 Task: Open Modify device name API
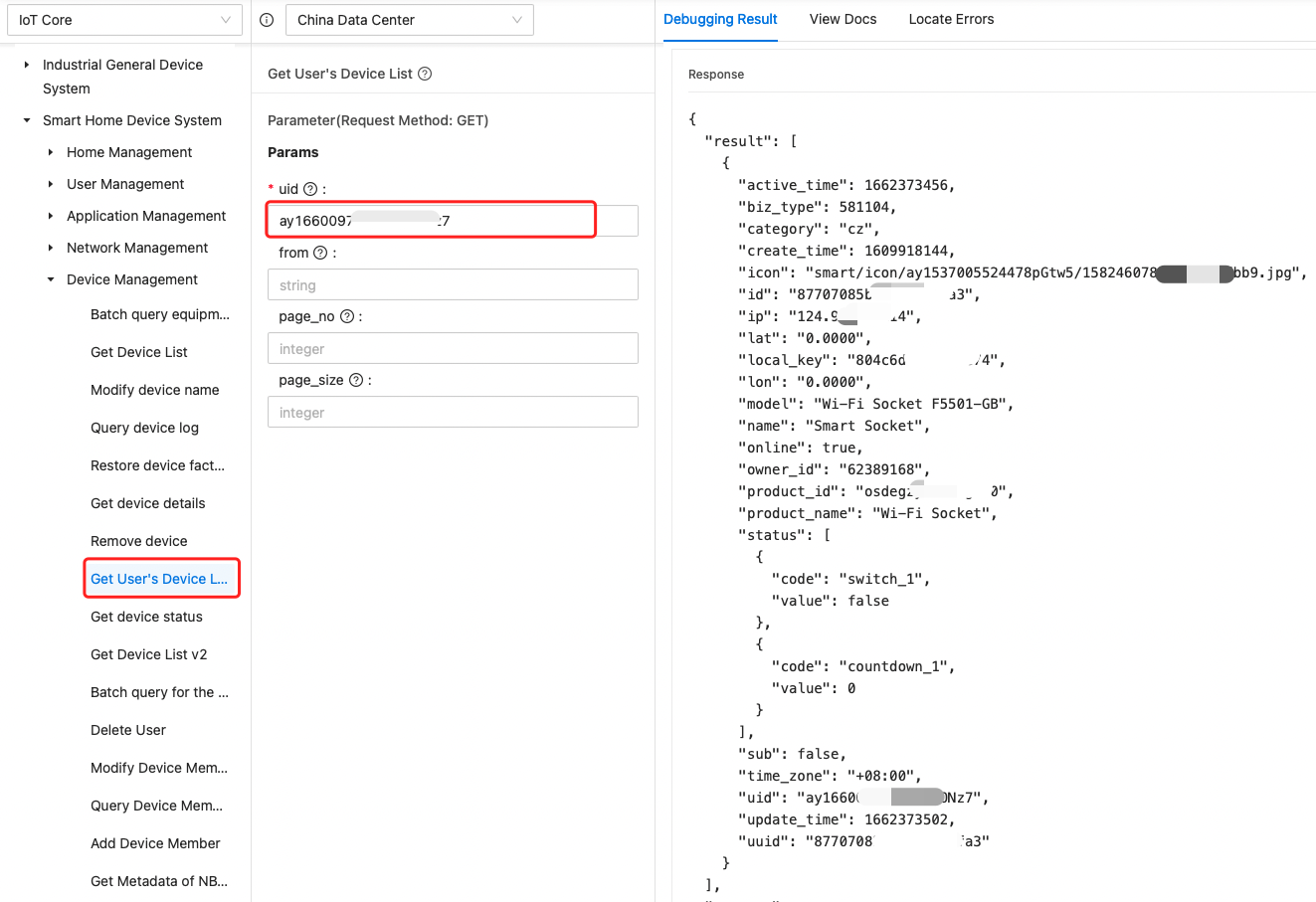pyautogui.click(x=155, y=390)
